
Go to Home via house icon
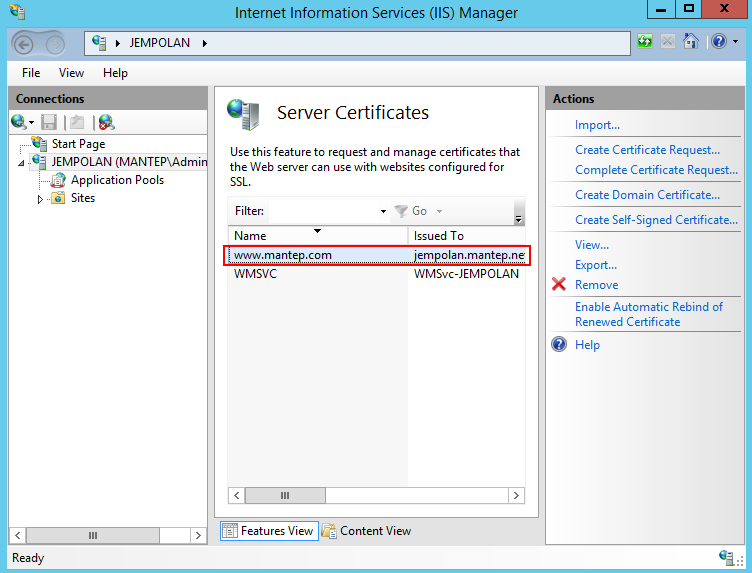[x=691, y=41]
